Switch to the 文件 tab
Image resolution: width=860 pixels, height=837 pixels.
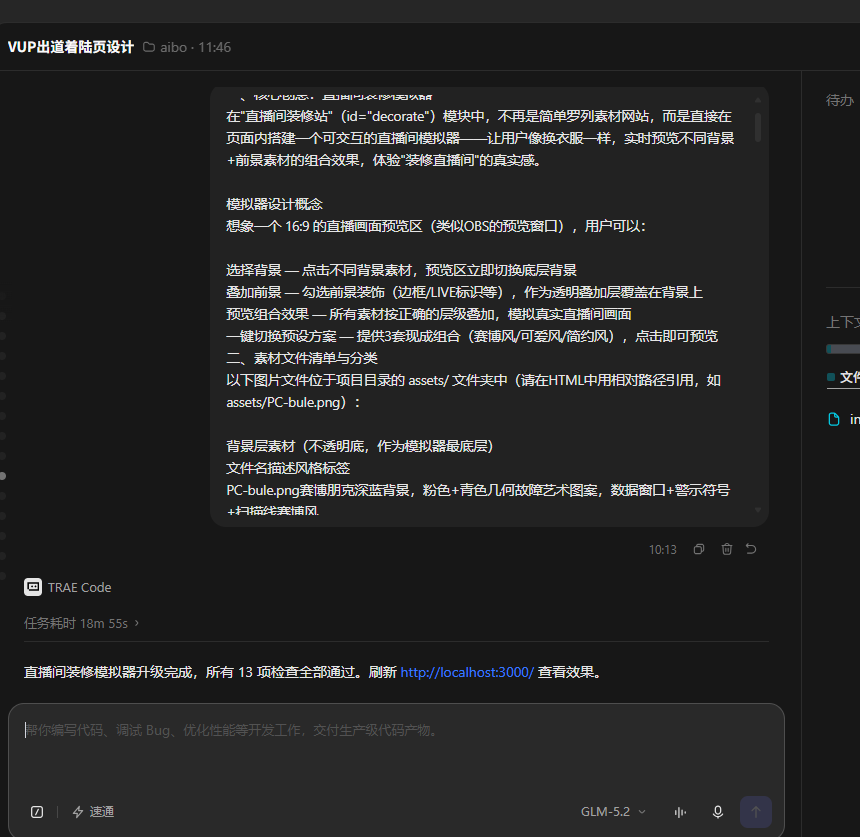pyautogui.click(x=848, y=377)
